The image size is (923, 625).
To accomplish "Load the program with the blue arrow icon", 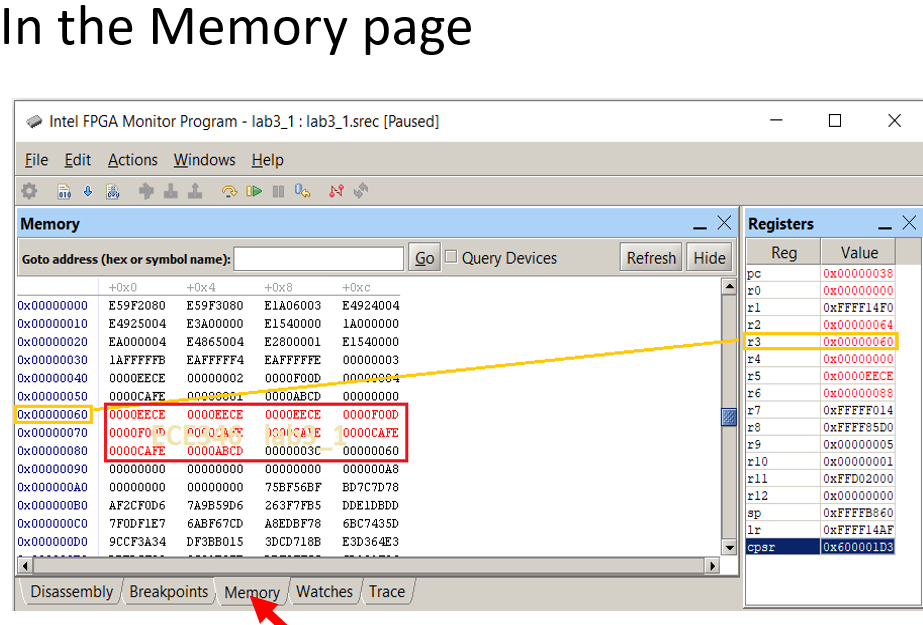I will [x=86, y=190].
